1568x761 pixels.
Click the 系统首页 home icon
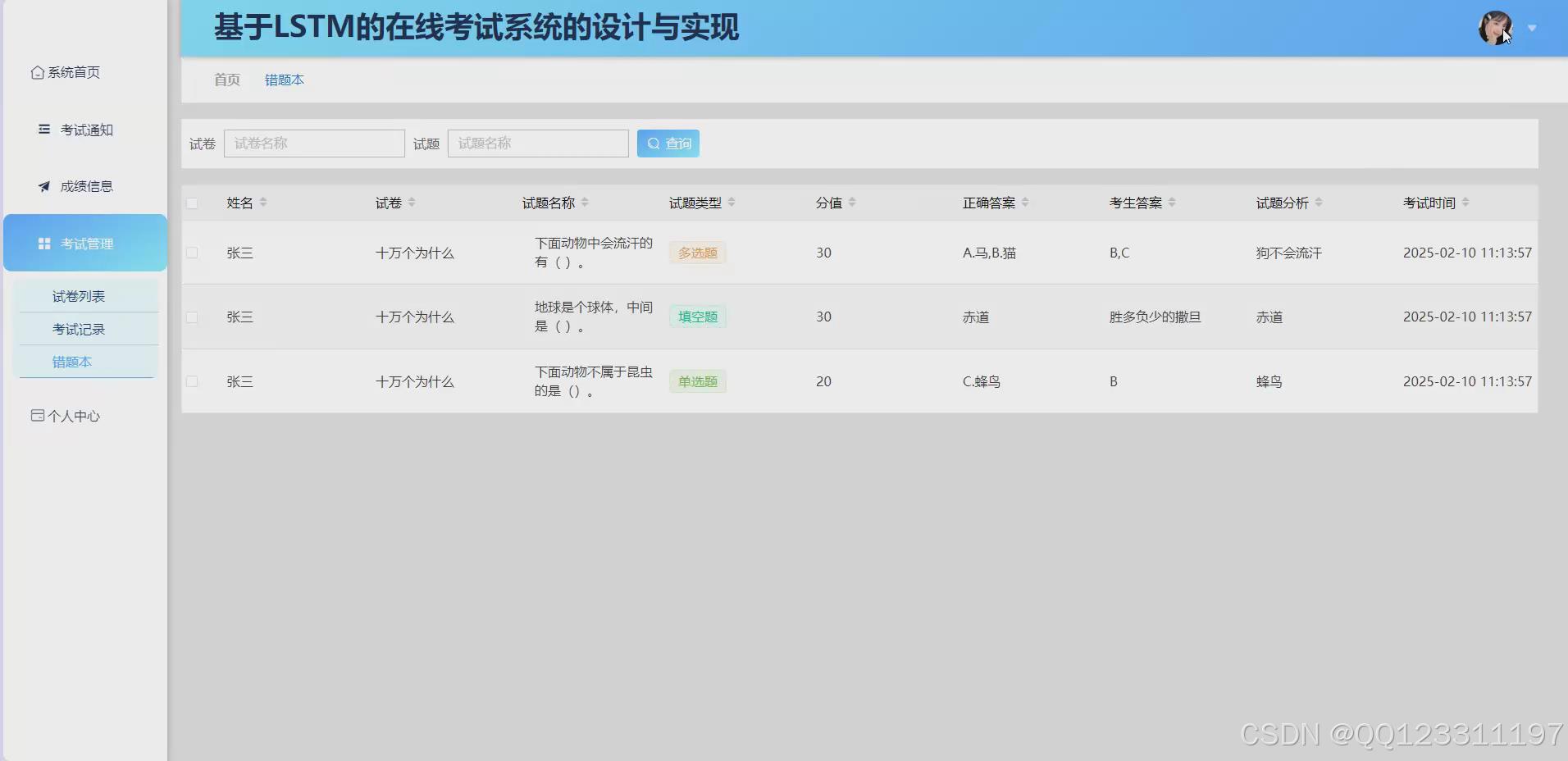pos(36,72)
